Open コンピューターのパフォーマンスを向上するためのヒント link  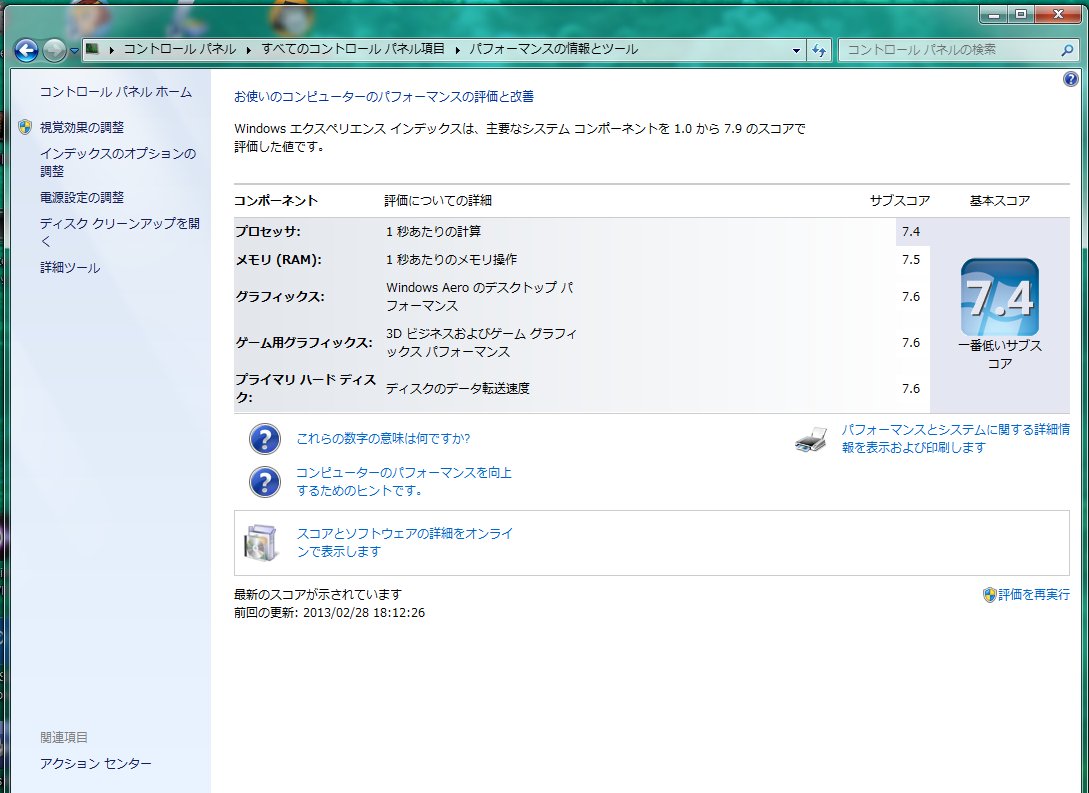[404, 481]
